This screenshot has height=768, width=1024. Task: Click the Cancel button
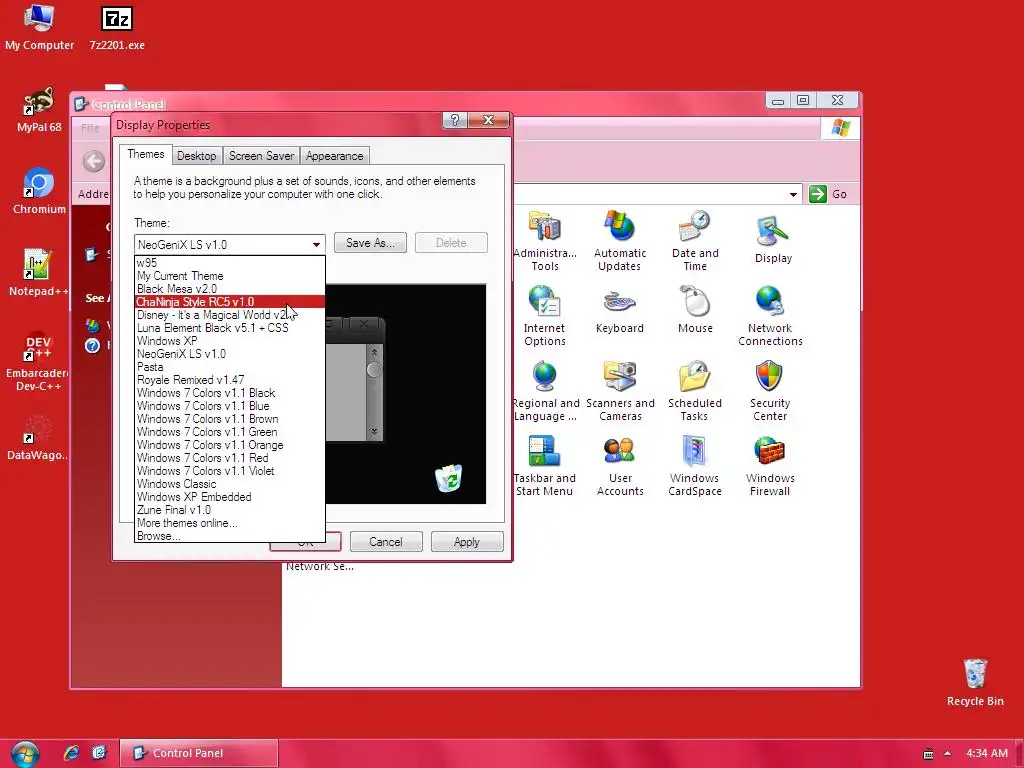point(386,542)
